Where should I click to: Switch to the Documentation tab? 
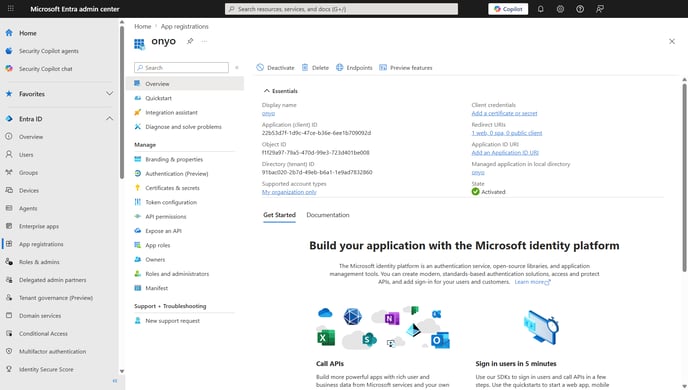[x=328, y=215]
